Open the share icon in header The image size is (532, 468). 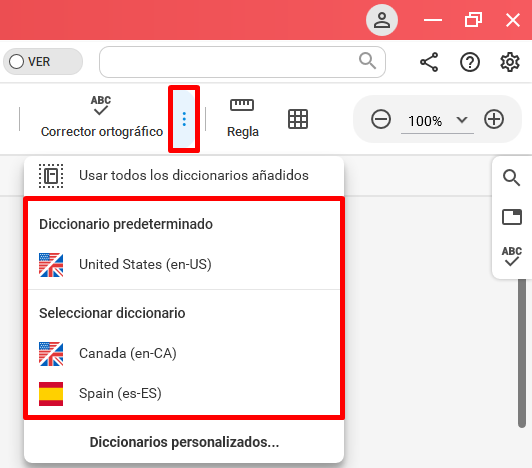tap(429, 62)
